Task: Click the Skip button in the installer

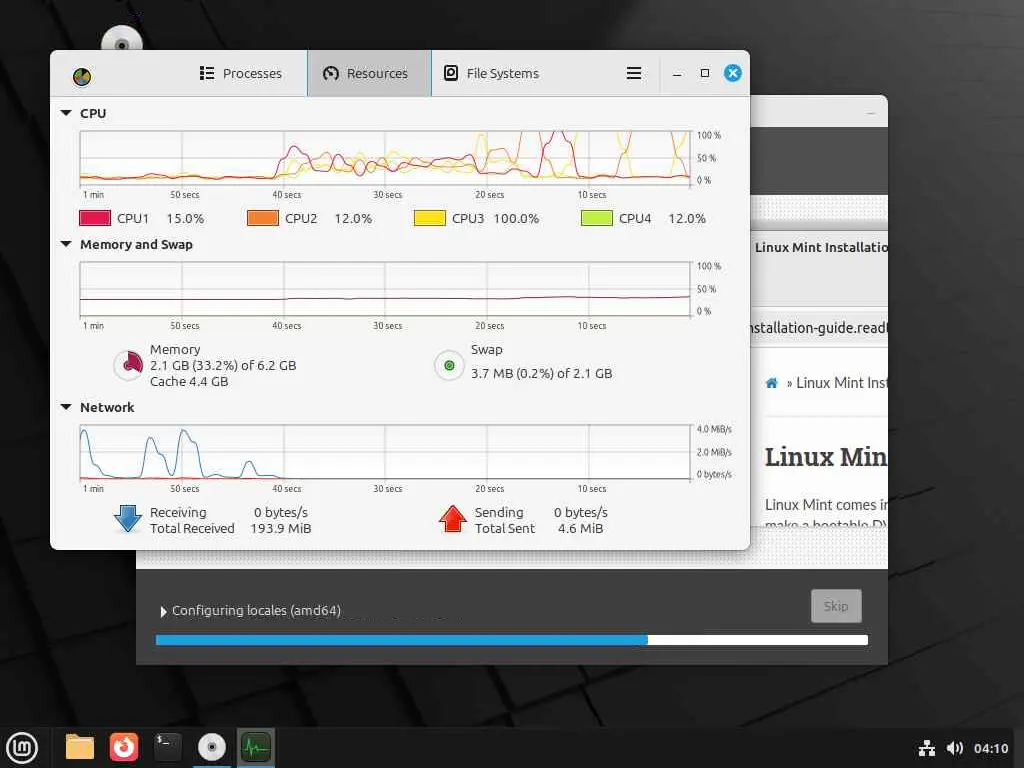Action: (x=836, y=606)
